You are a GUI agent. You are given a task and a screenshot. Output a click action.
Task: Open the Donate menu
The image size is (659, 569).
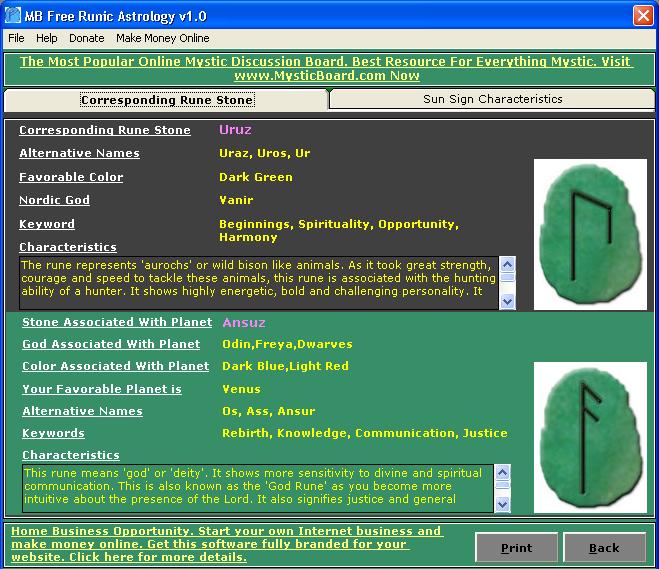[x=87, y=38]
